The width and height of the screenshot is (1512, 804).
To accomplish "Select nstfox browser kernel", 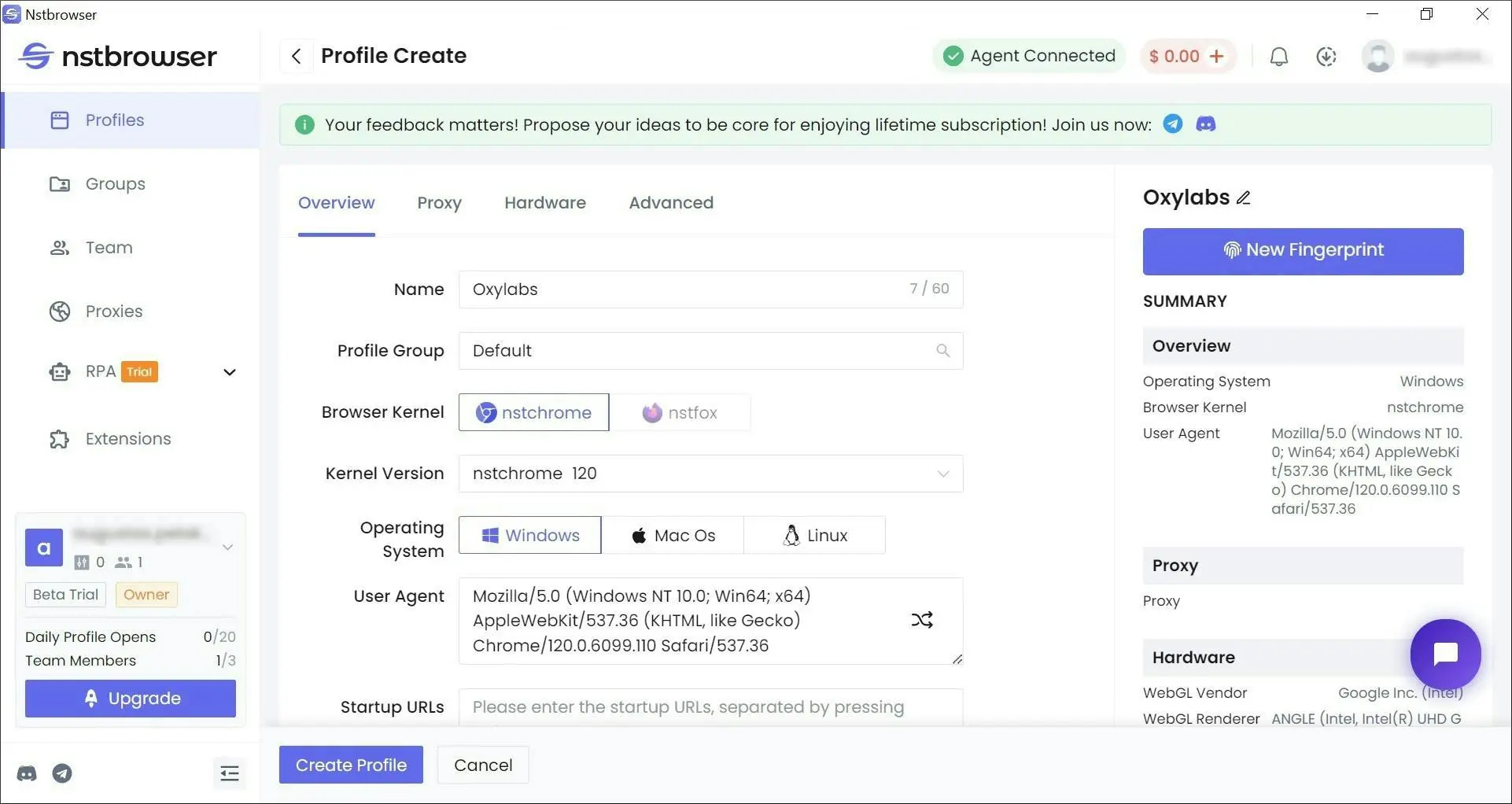I will [680, 412].
